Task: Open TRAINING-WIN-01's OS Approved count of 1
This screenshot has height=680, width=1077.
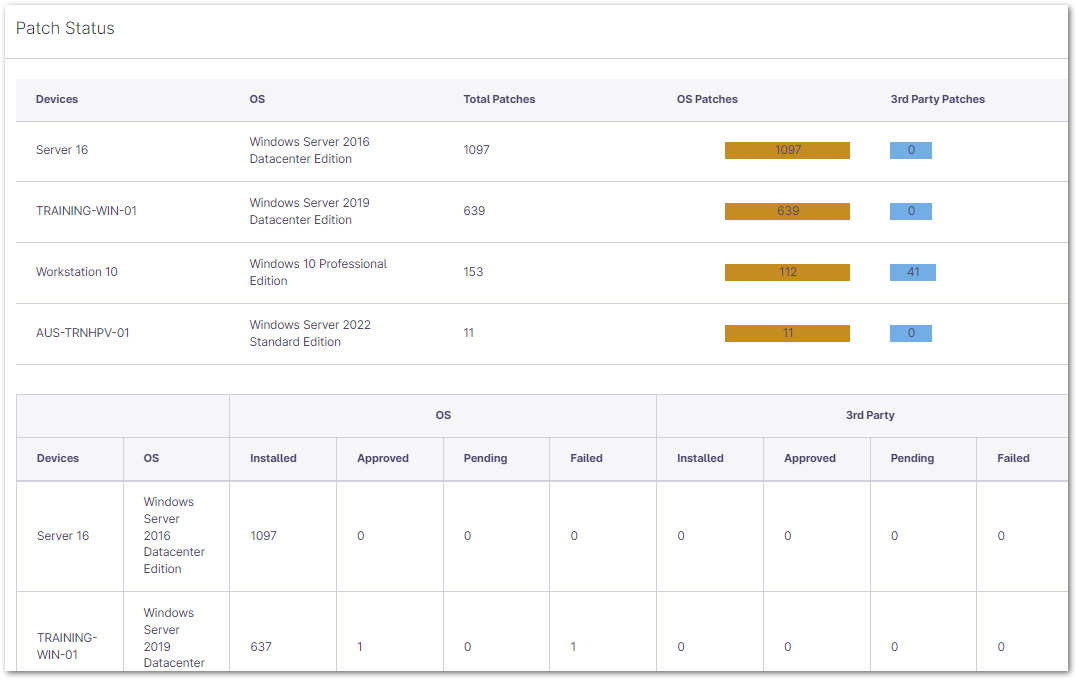Action: click(x=360, y=647)
